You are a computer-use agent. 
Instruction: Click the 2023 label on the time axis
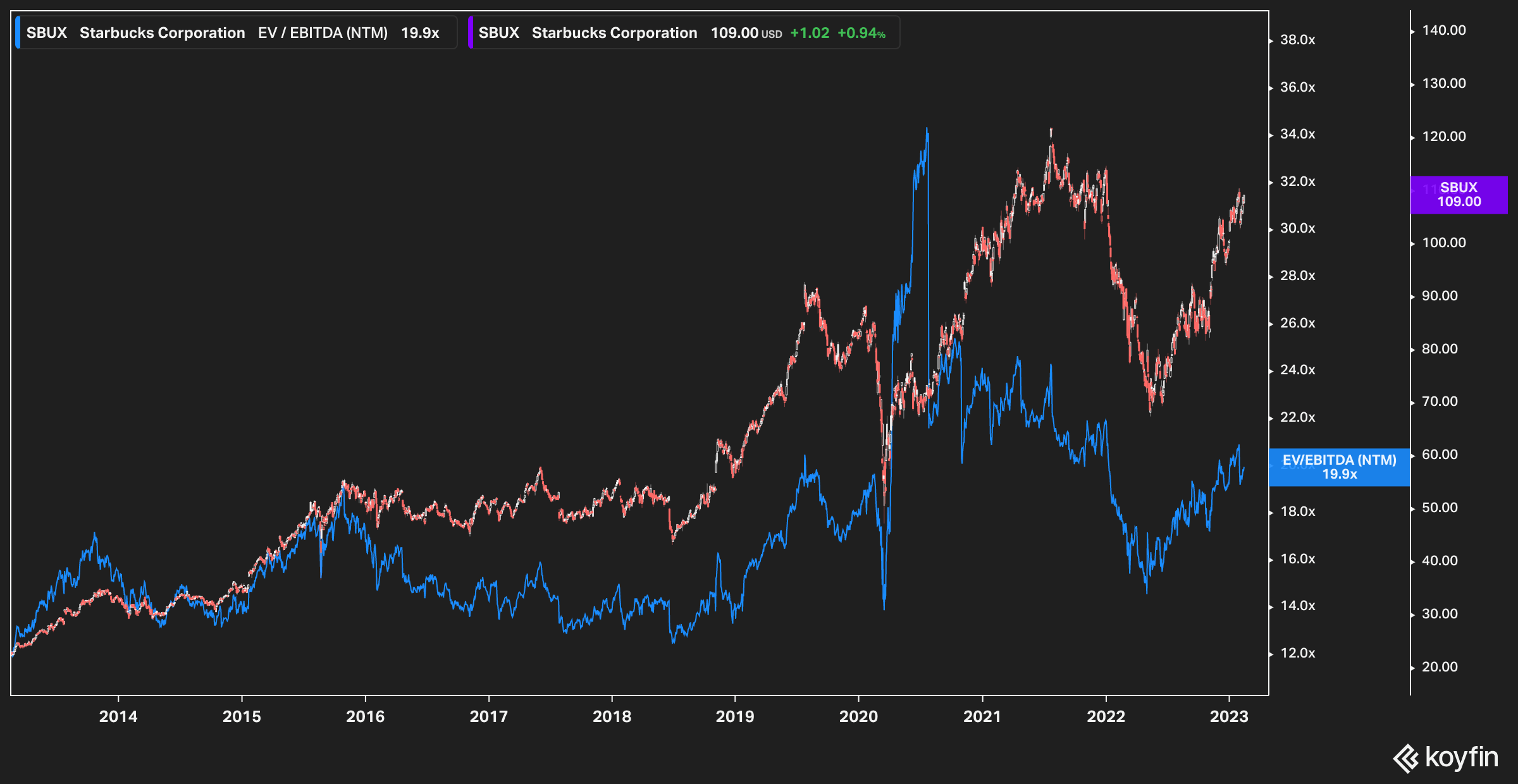[x=1229, y=717]
